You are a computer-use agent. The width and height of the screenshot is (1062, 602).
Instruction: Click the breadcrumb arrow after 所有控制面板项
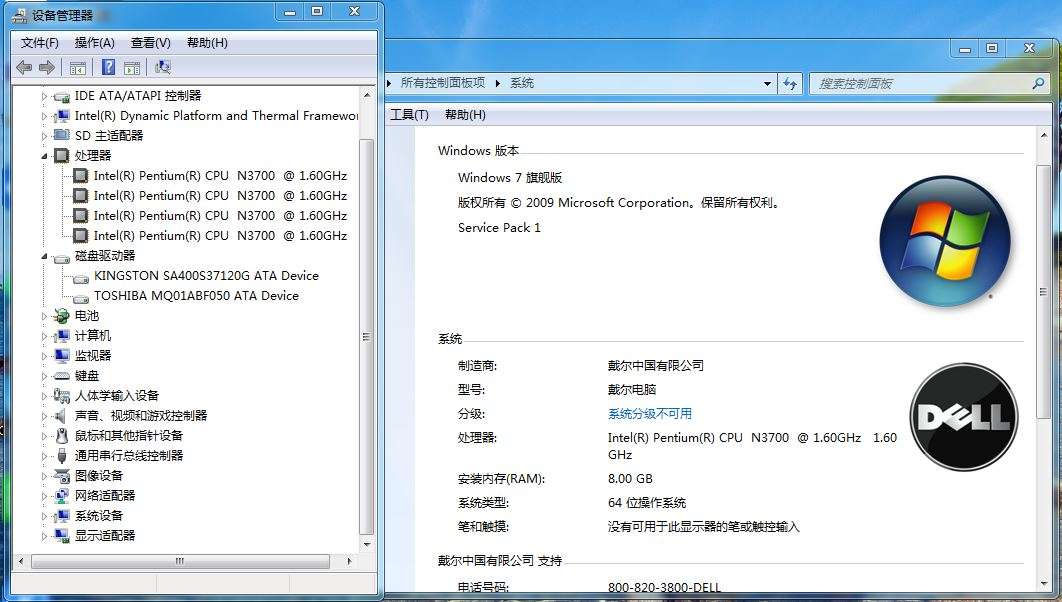point(498,83)
